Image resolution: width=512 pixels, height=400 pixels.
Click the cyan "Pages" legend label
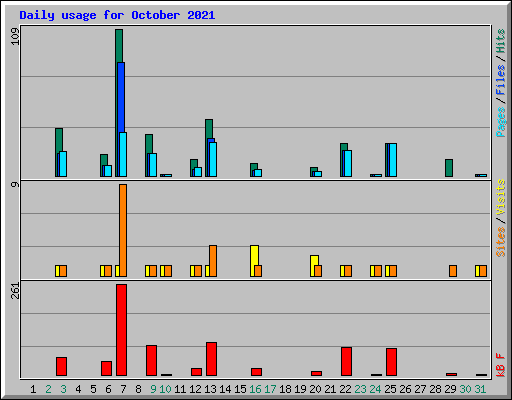500,122
